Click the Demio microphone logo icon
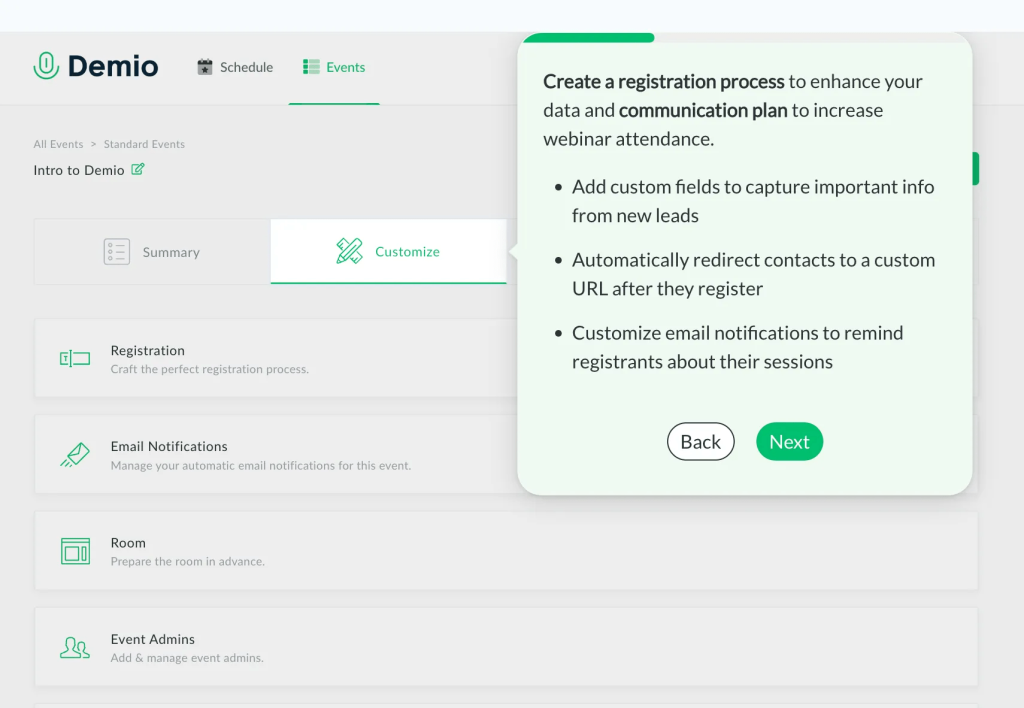Viewport: 1024px width, 708px height. tap(46, 65)
